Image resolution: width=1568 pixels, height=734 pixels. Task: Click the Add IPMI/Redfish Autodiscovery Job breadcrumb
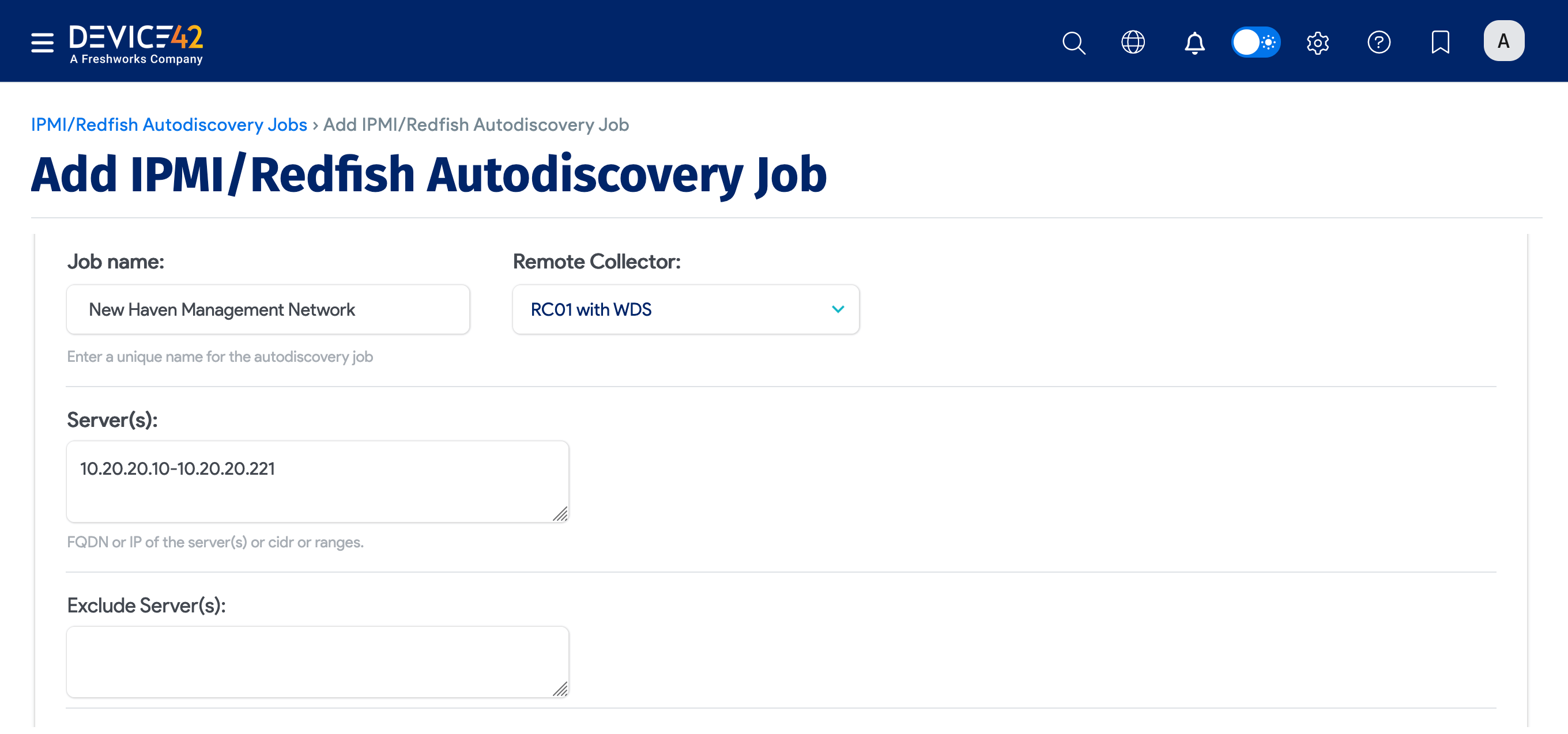click(476, 124)
